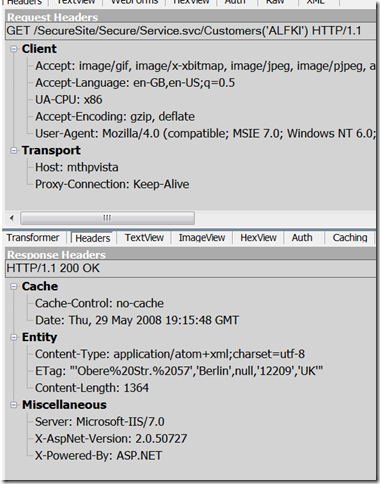
Task: Collapse the Cache response group
Action: (x=13, y=287)
